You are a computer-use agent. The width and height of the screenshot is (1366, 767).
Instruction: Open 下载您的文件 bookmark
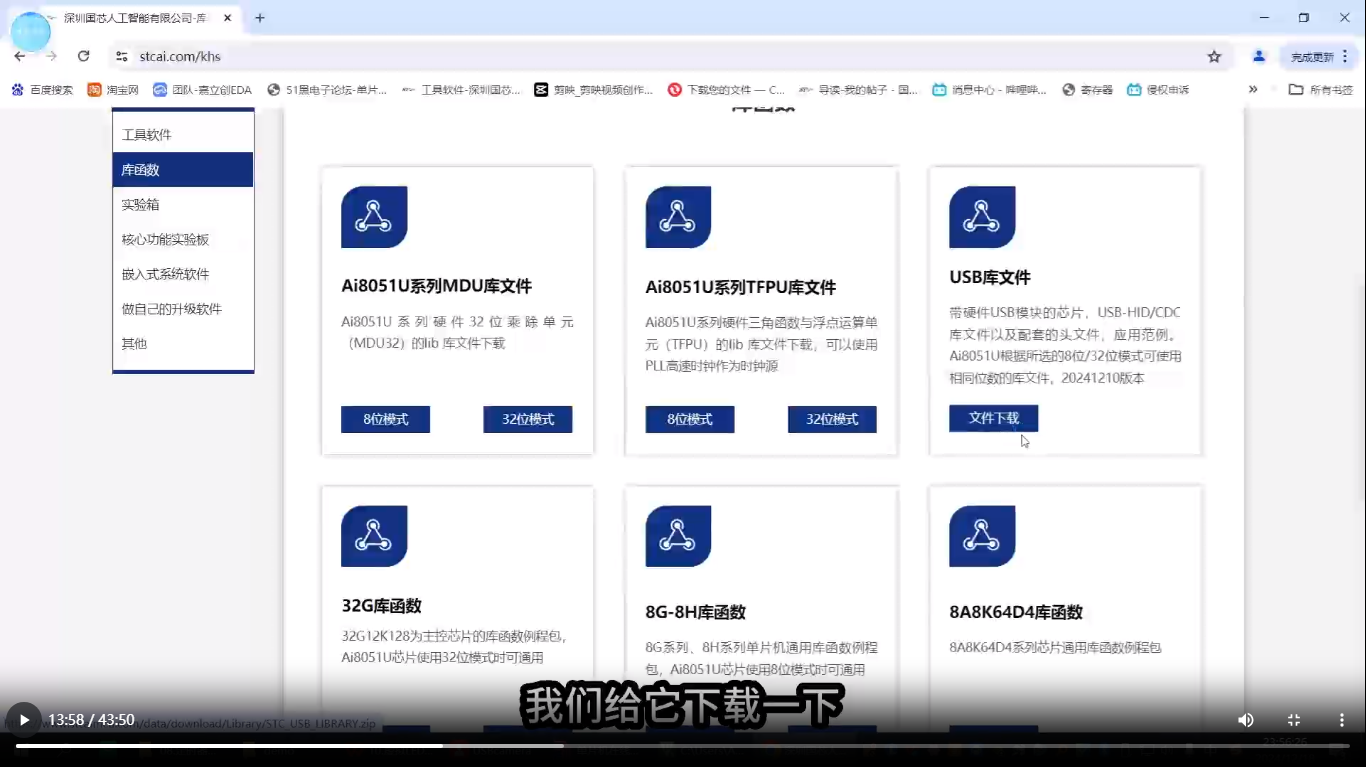pyautogui.click(x=726, y=90)
